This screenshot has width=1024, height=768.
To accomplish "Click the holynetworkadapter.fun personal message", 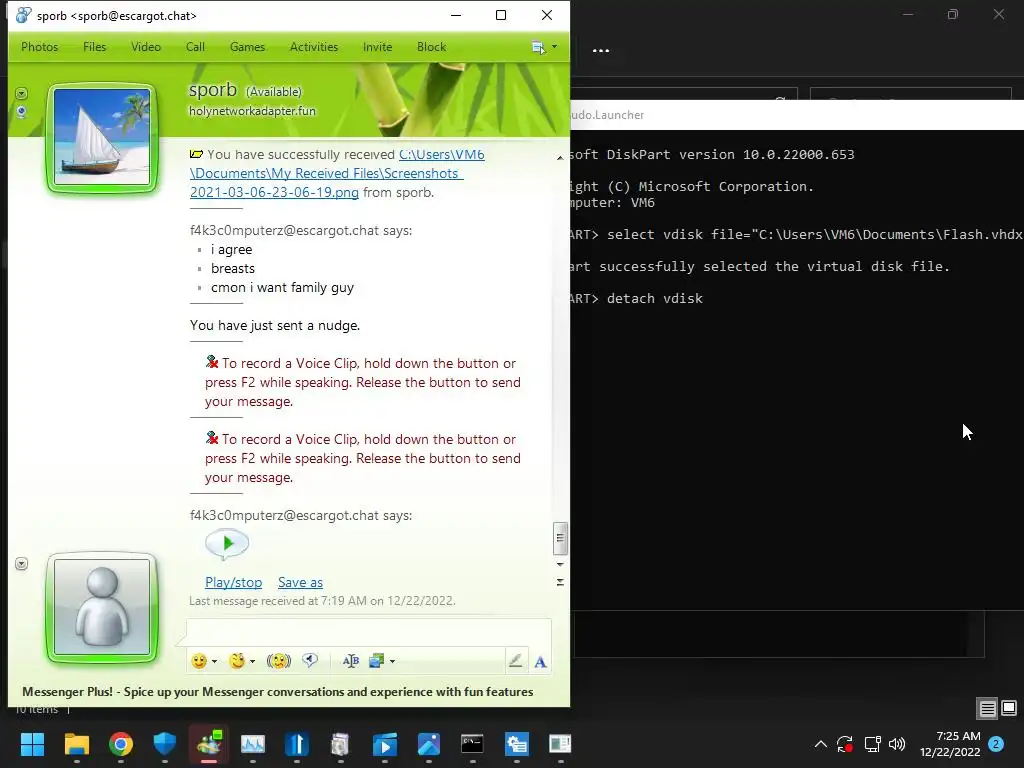I will [252, 111].
